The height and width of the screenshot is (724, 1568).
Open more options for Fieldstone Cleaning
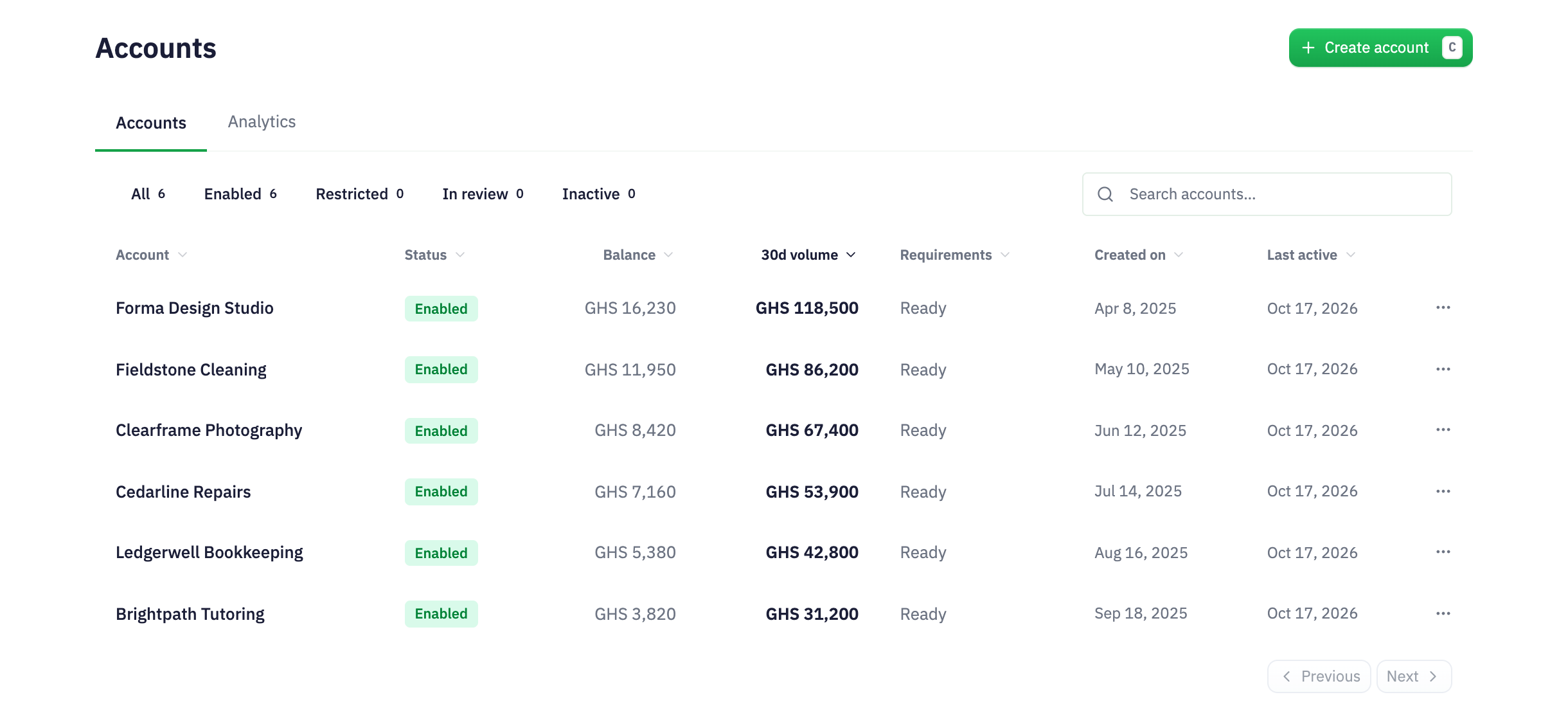coord(1443,369)
